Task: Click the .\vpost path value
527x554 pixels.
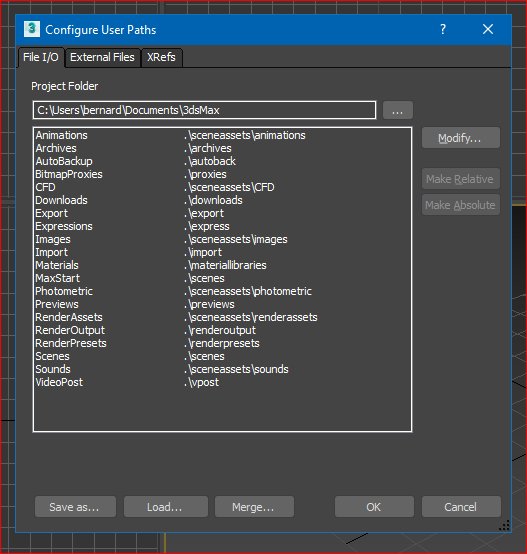Action: tap(201, 382)
